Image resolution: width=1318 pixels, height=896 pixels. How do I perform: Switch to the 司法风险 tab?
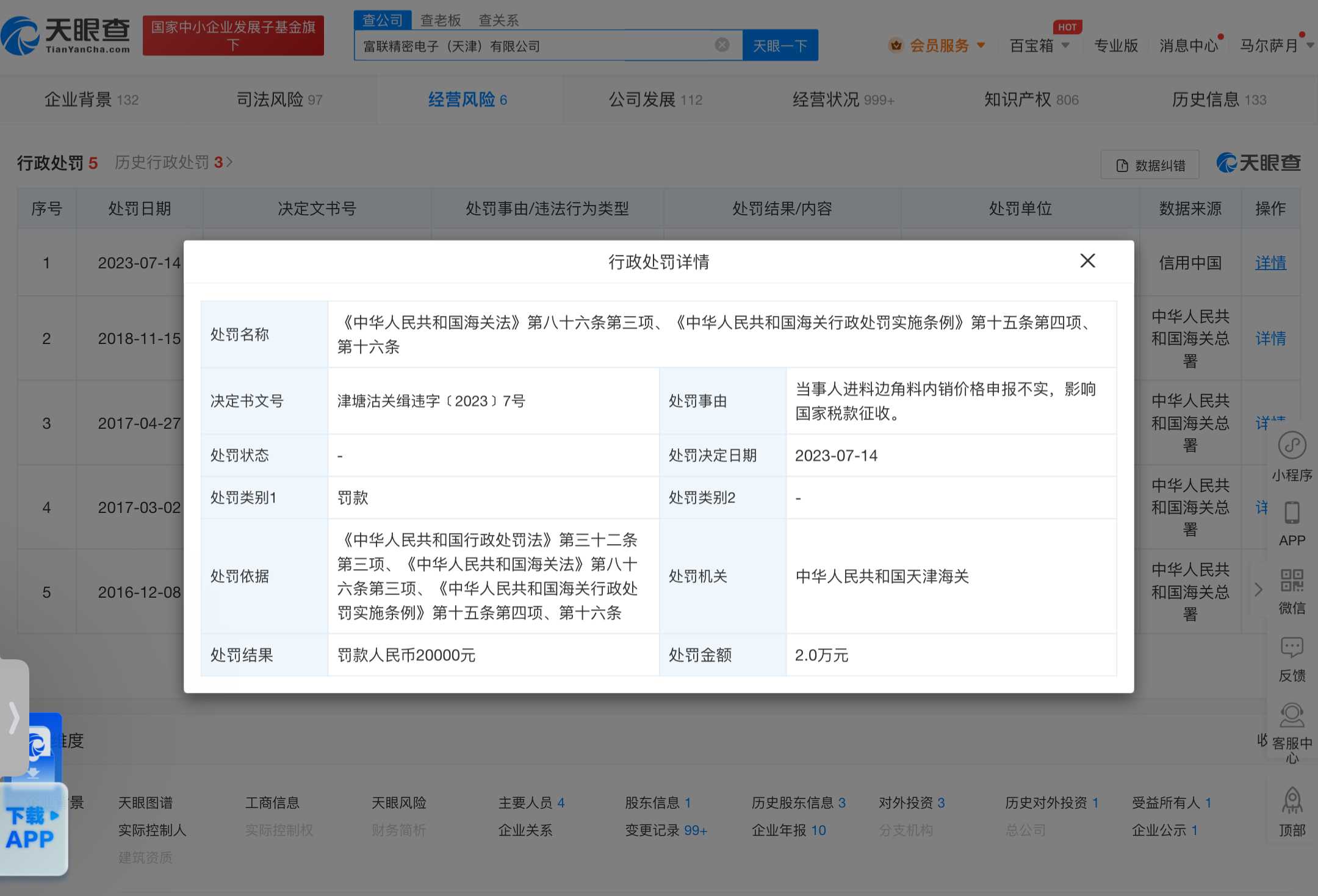(x=279, y=99)
